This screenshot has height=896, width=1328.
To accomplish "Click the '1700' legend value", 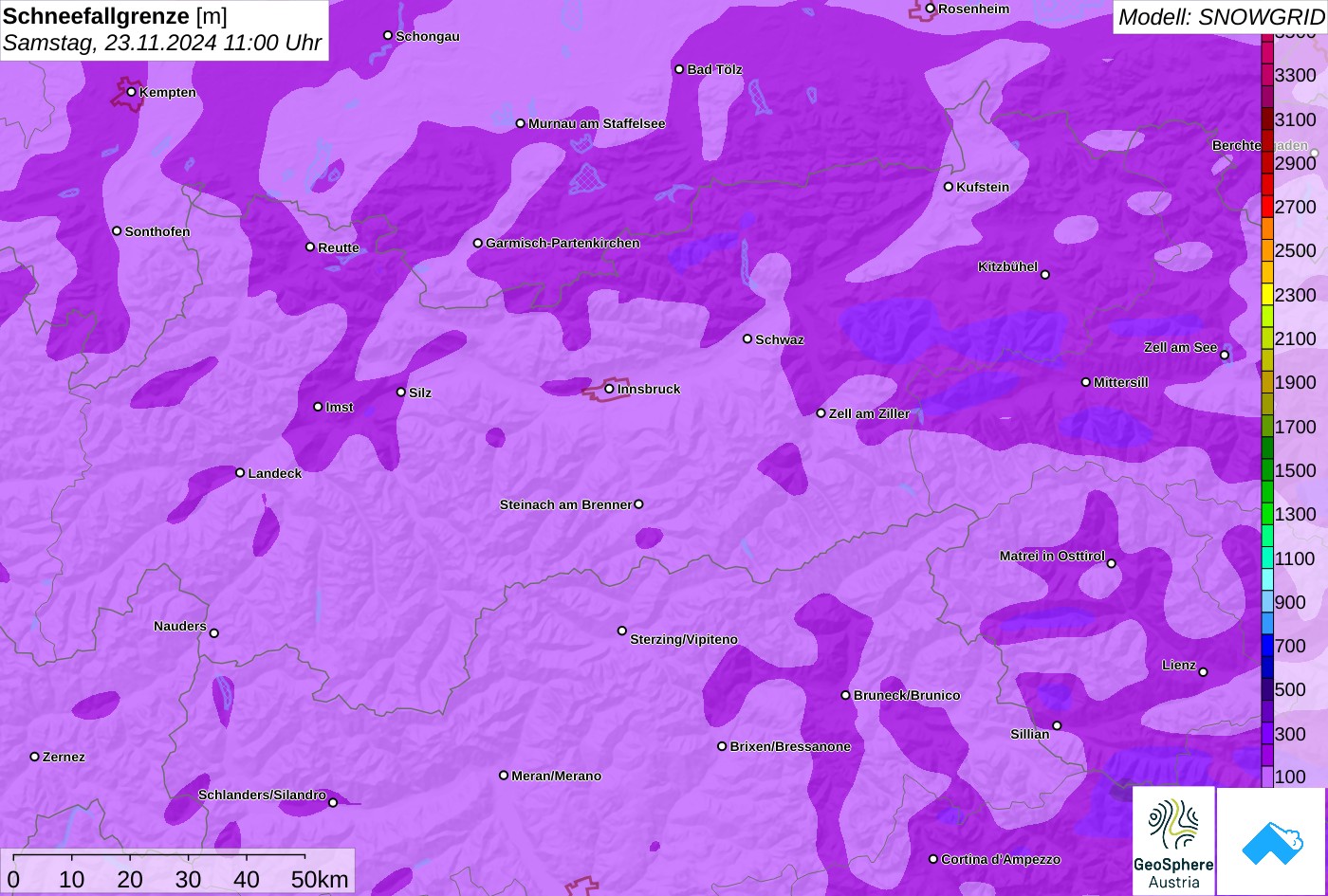I will pos(1296,428).
